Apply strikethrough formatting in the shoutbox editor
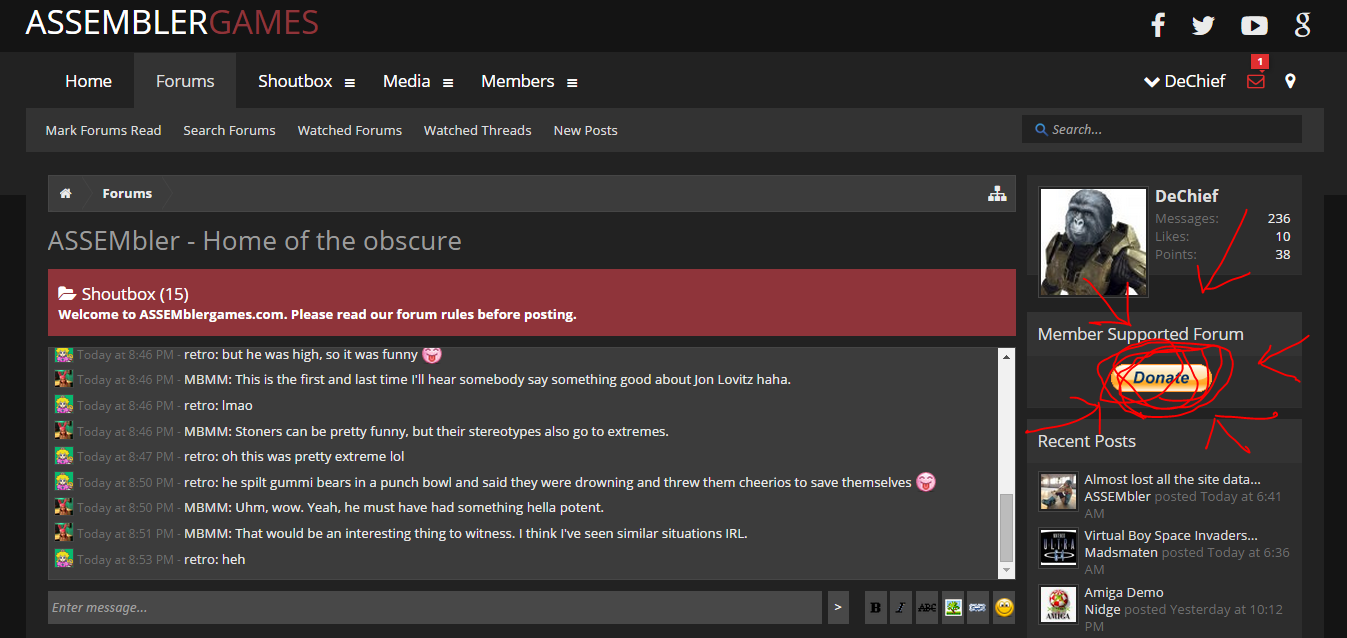Screen dimensions: 1347x638 coord(927,607)
